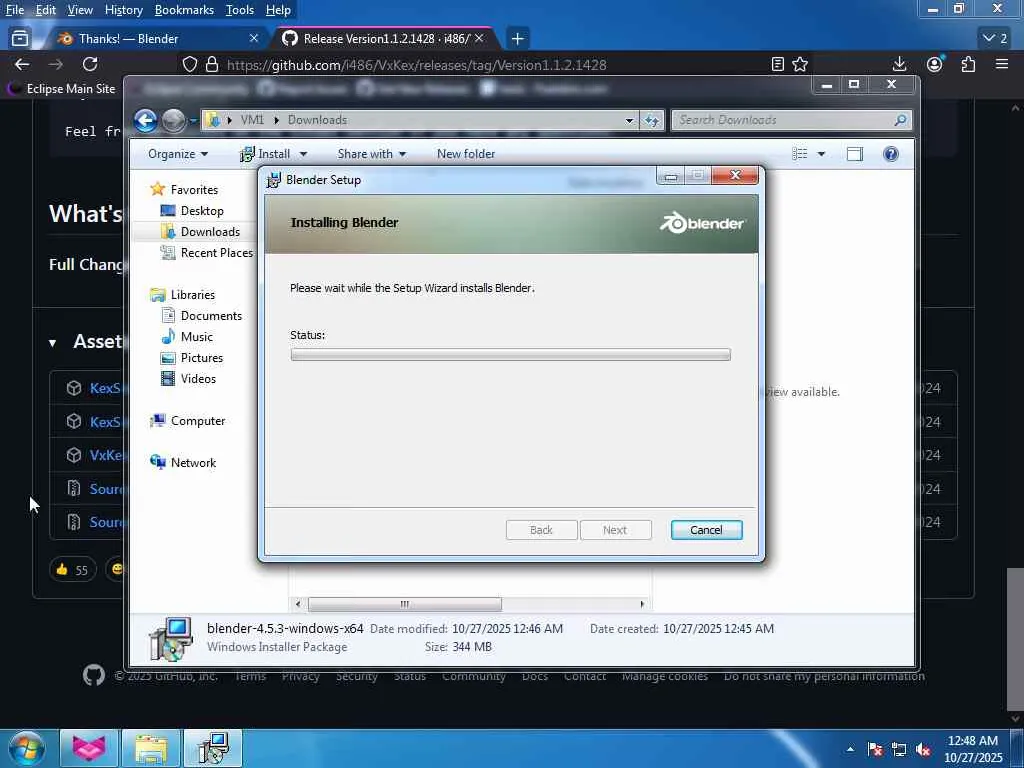
Task: Bookmark this page with the star icon
Action: pyautogui.click(x=800, y=64)
